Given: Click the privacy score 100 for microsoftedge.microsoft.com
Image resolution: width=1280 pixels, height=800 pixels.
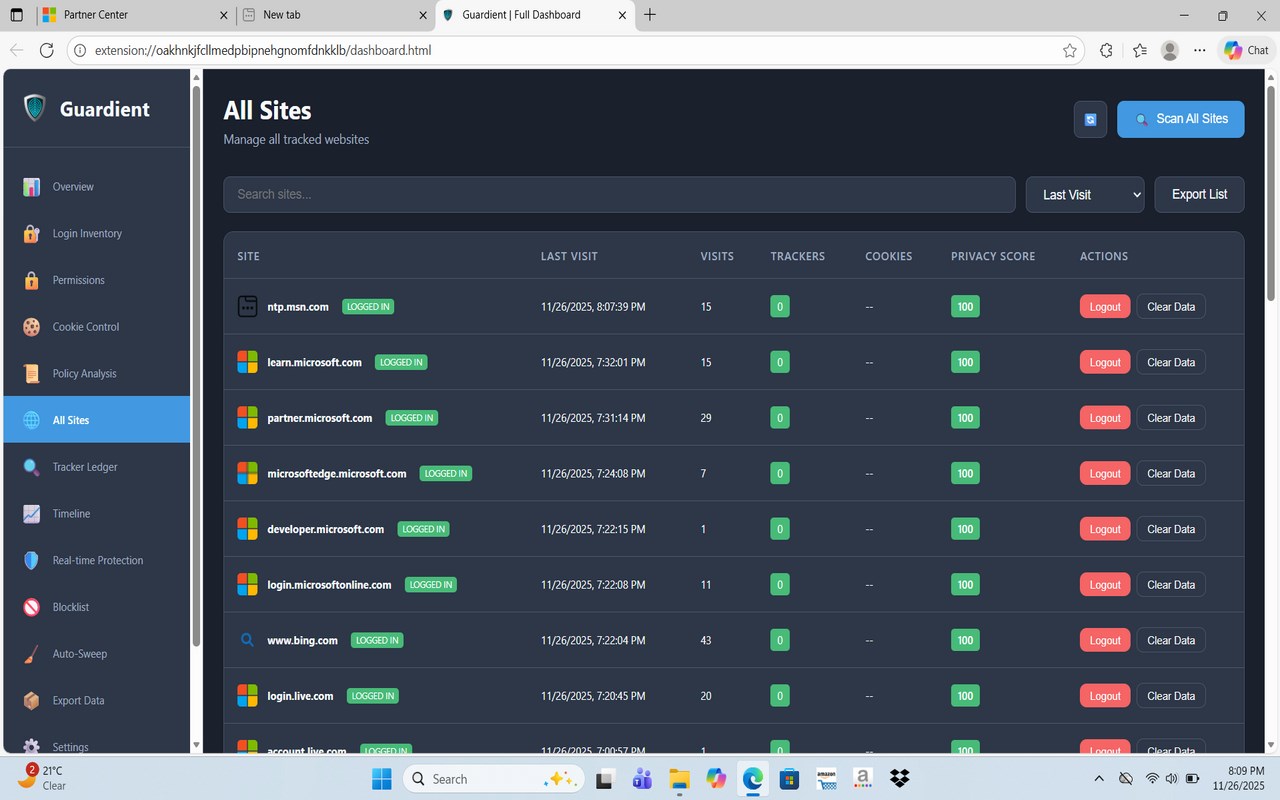Looking at the screenshot, I should (x=965, y=474).
